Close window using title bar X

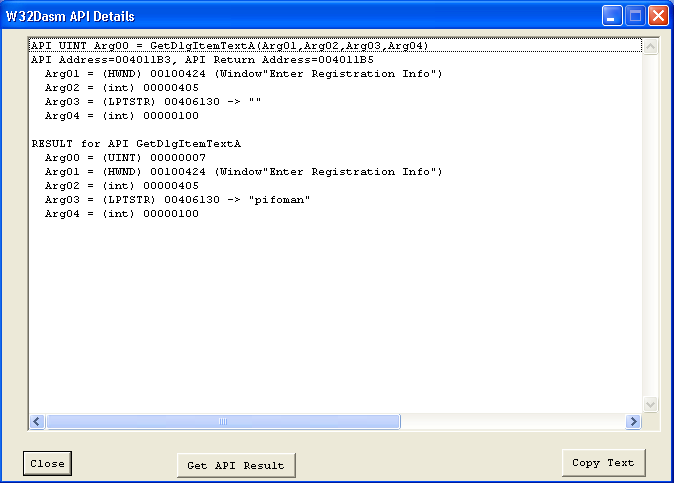click(659, 16)
